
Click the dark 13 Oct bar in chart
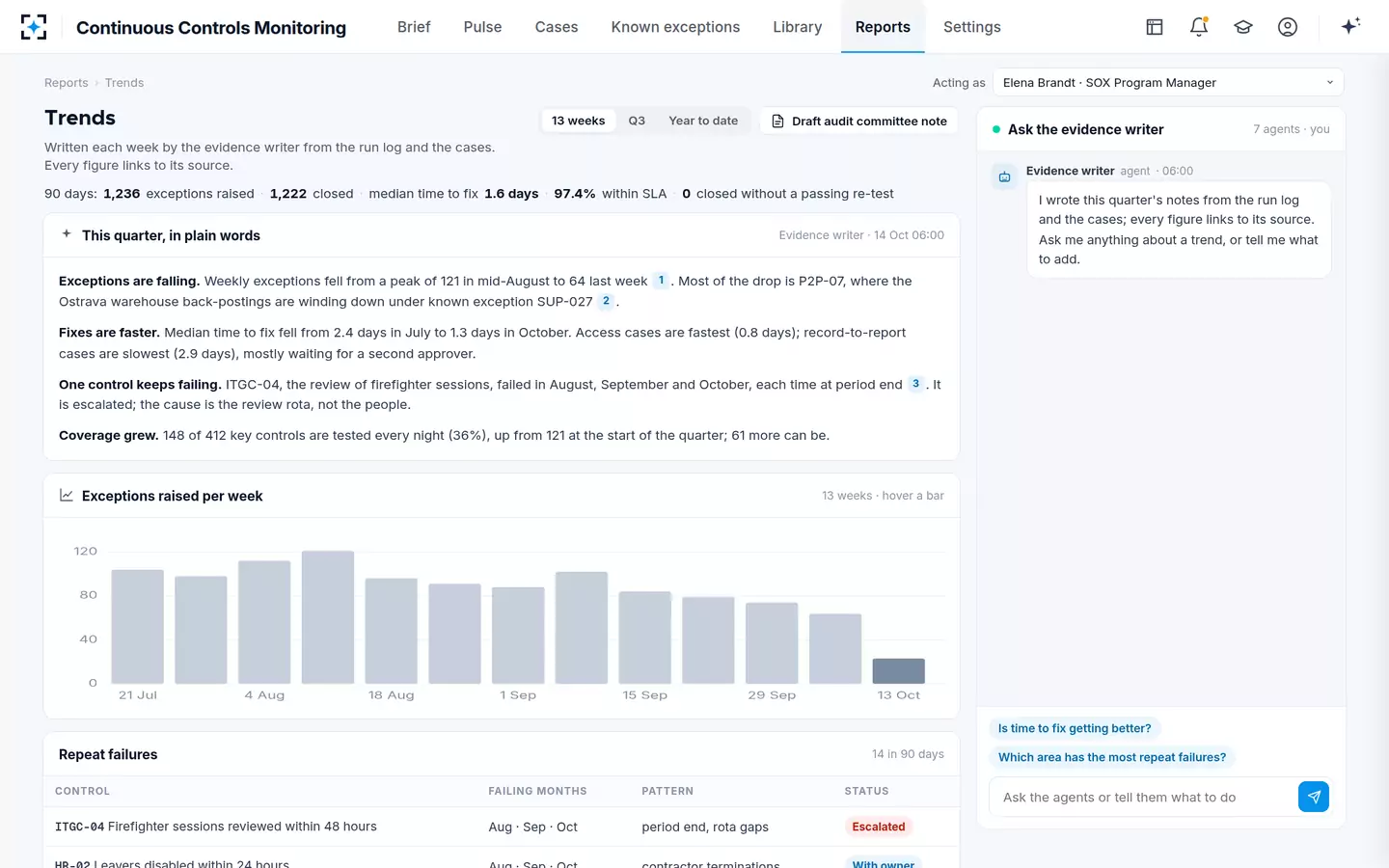[898, 671]
